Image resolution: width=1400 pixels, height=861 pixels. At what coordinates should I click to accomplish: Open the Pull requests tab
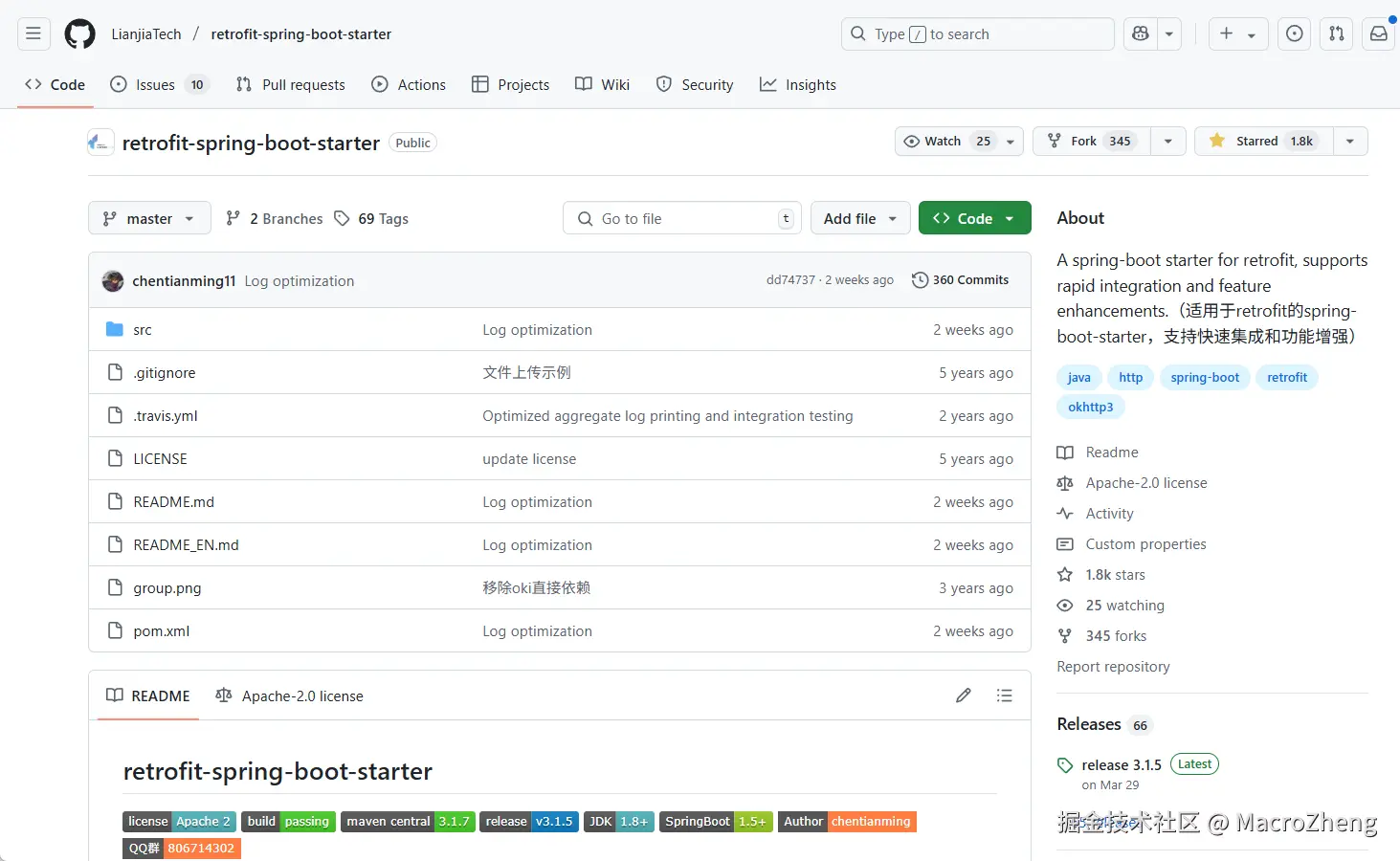click(x=291, y=84)
